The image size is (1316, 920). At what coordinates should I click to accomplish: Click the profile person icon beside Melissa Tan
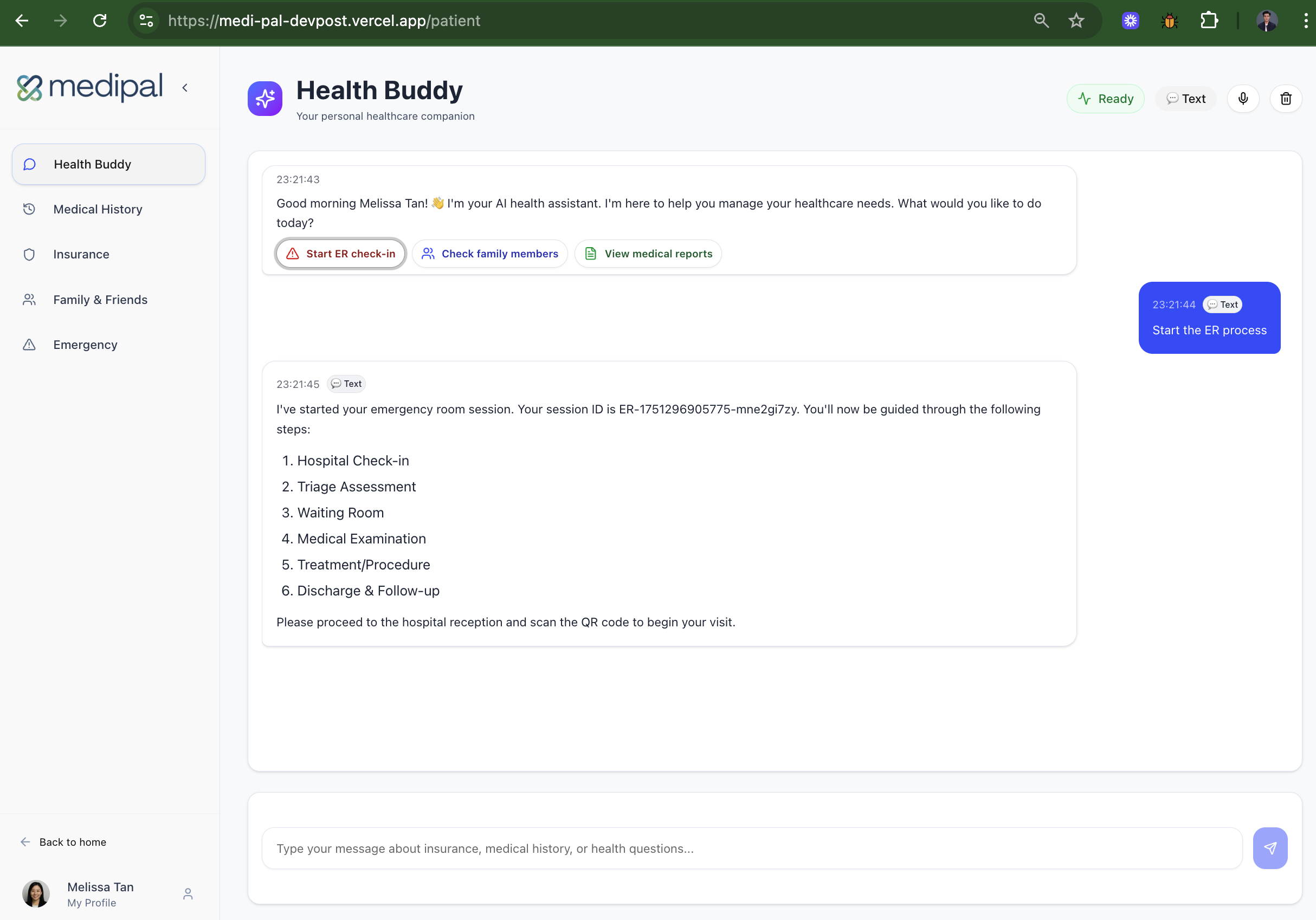pos(188,893)
